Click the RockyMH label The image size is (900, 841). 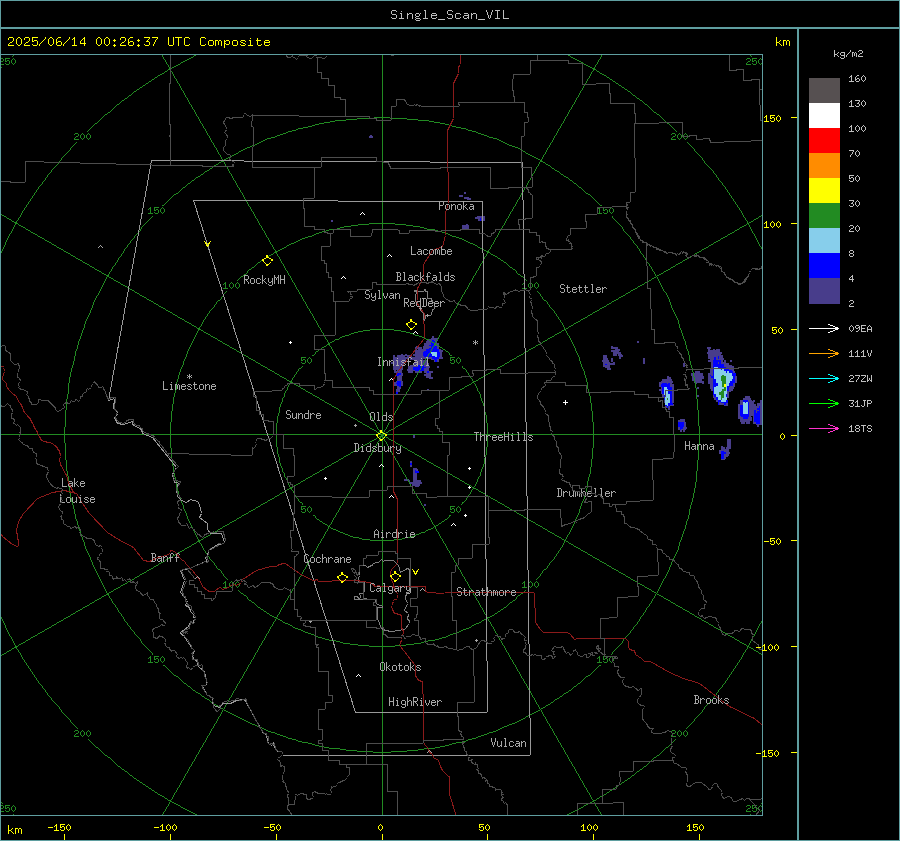point(264,280)
